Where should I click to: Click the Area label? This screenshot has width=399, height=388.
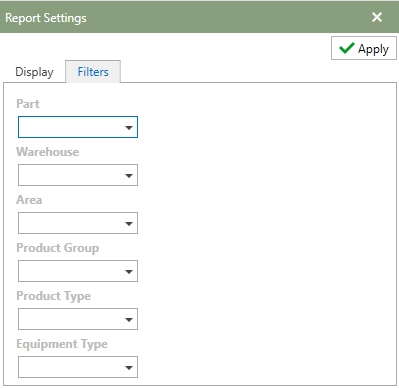coord(29,200)
